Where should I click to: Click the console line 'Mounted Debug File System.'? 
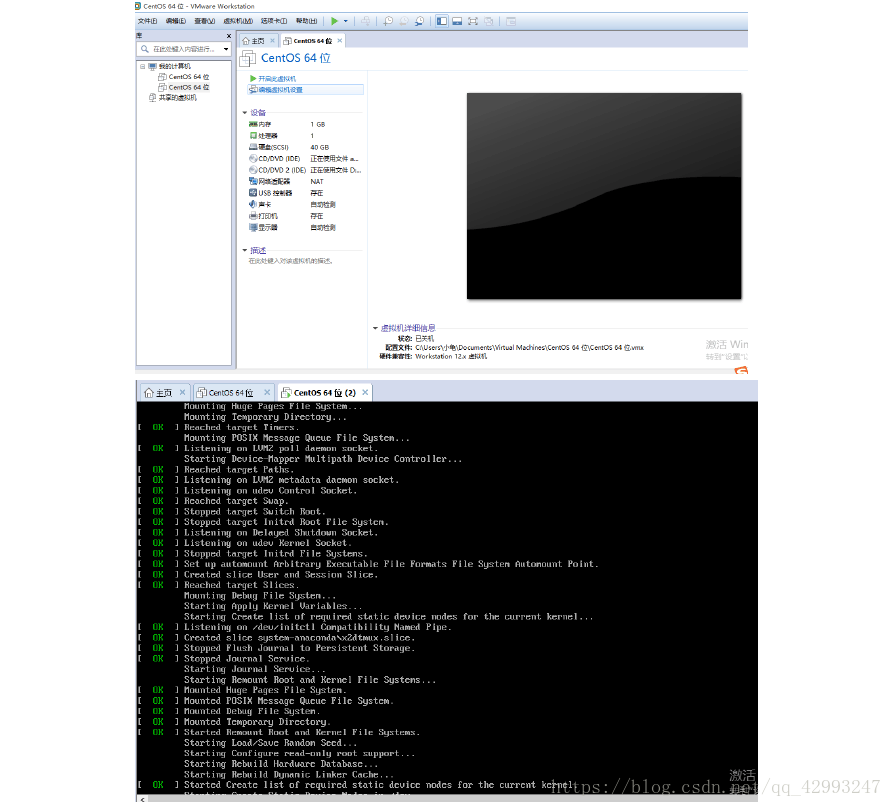251,711
